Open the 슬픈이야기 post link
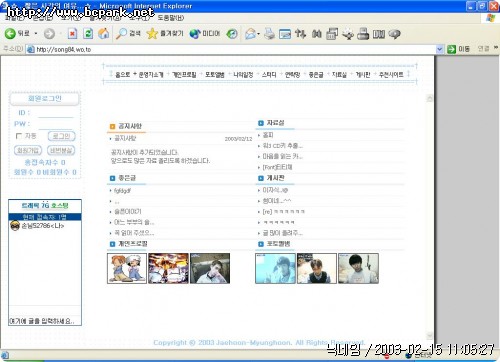Image resolution: width=500 pixels, height=362 pixels. click(x=128, y=212)
